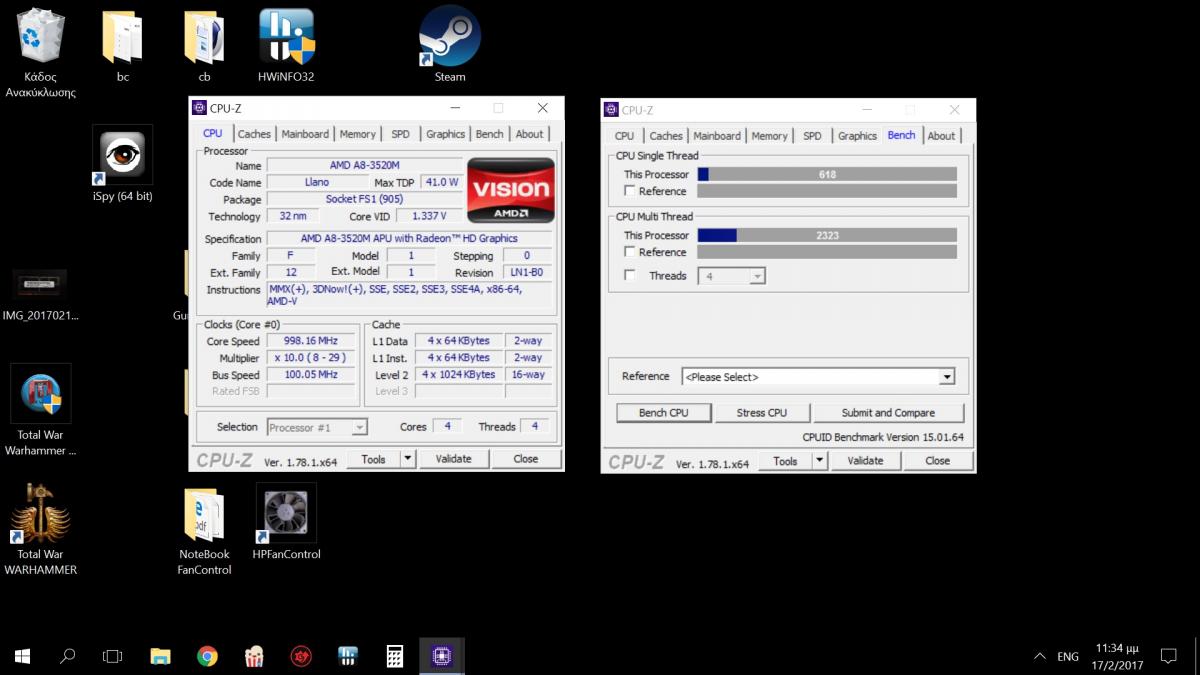Open the HWiNFO taskbar icon
The image size is (1200, 675).
tap(348, 656)
